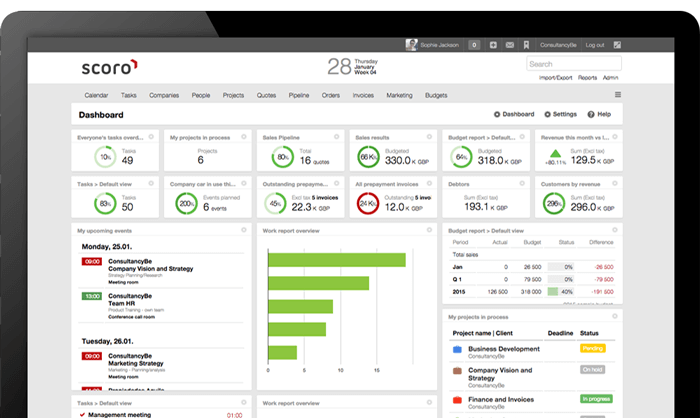The width and height of the screenshot is (700, 418).
Task: Click Sophie Jackson's profile avatar
Action: click(x=411, y=45)
